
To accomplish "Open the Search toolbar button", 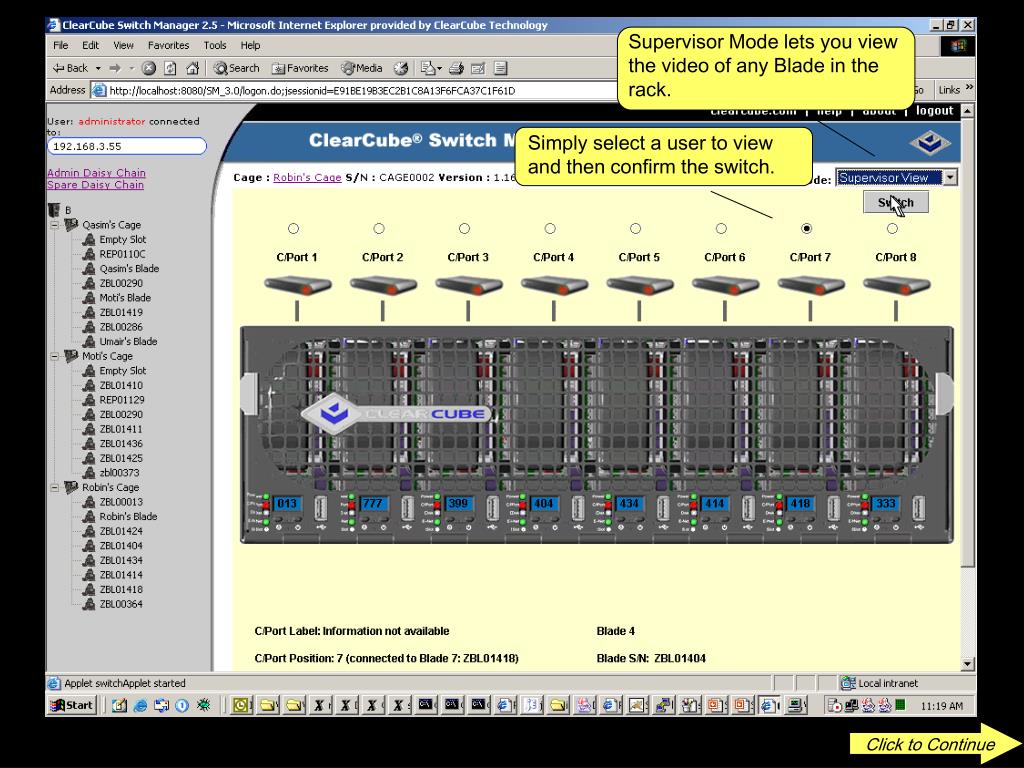I will (x=236, y=68).
